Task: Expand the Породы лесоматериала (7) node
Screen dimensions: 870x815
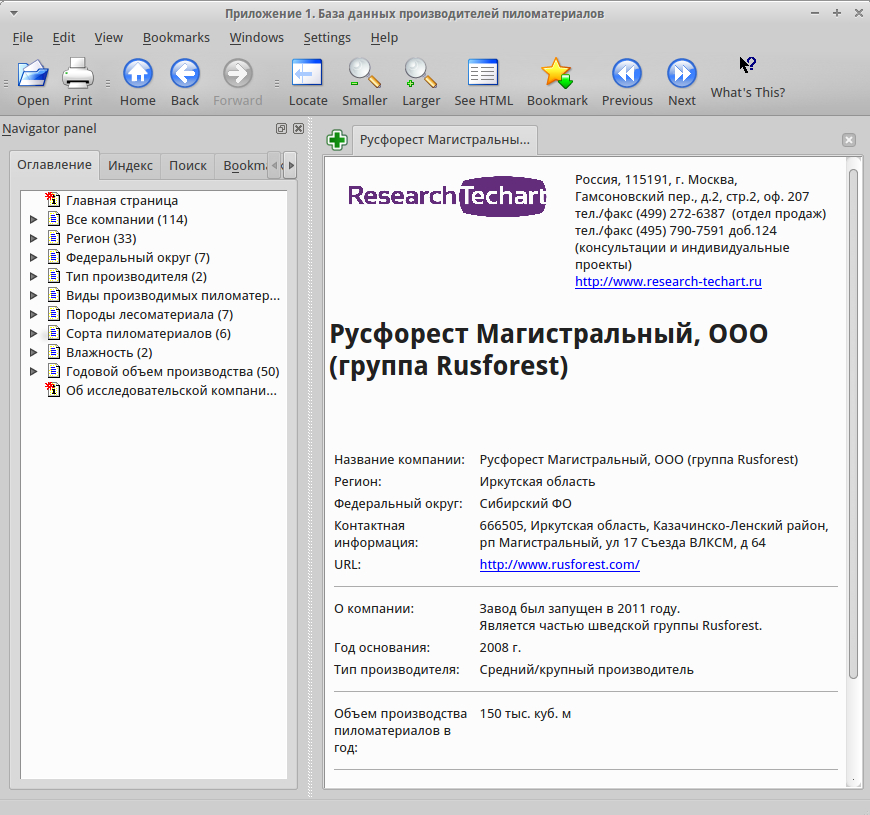Action: coord(33,315)
